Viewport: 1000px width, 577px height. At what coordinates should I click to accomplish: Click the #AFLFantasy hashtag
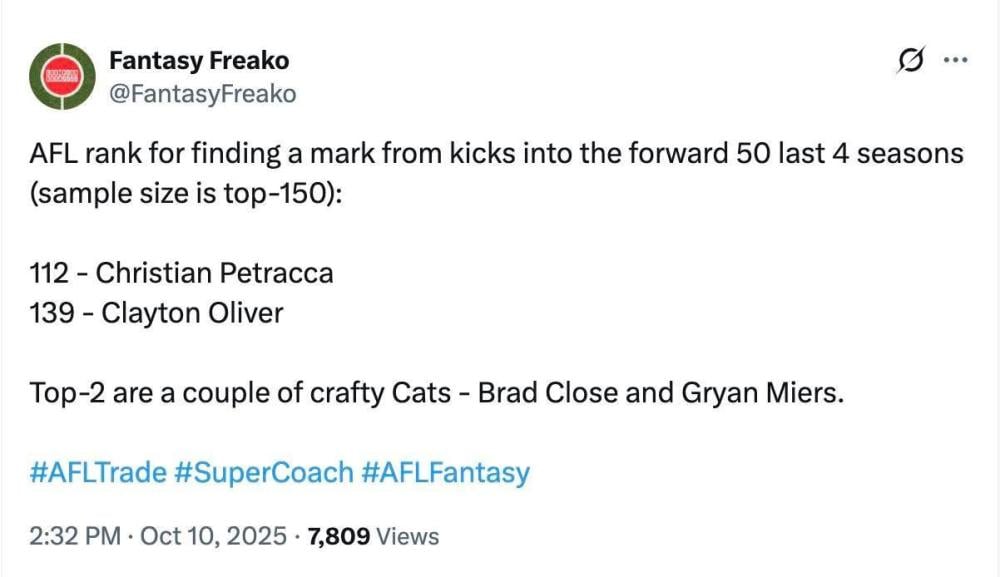tap(445, 472)
